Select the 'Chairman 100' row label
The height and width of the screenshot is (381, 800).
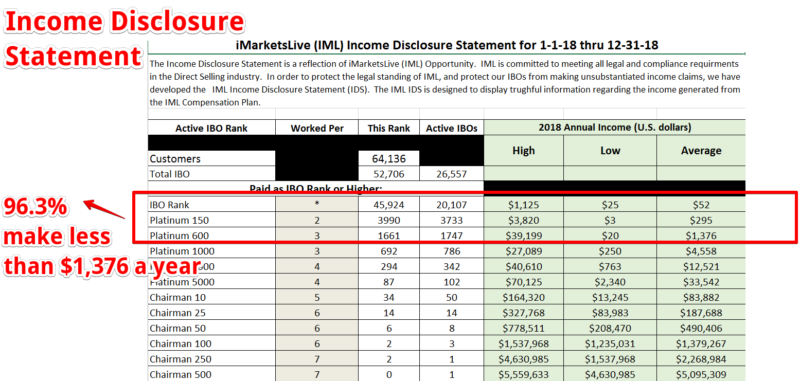click(x=211, y=344)
